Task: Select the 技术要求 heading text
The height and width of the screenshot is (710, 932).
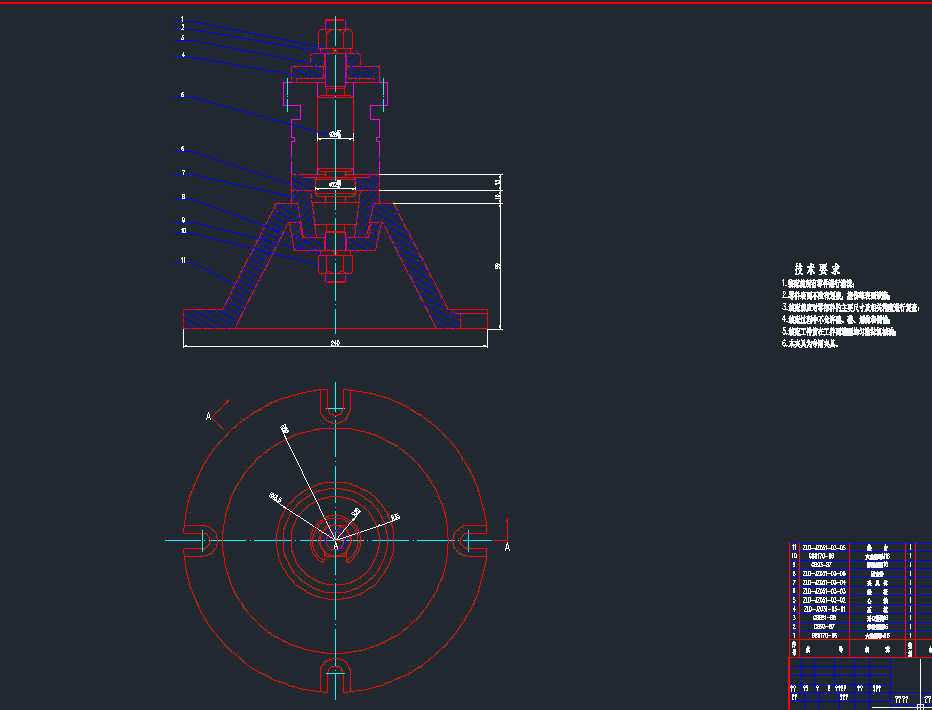Action: pyautogui.click(x=817, y=269)
